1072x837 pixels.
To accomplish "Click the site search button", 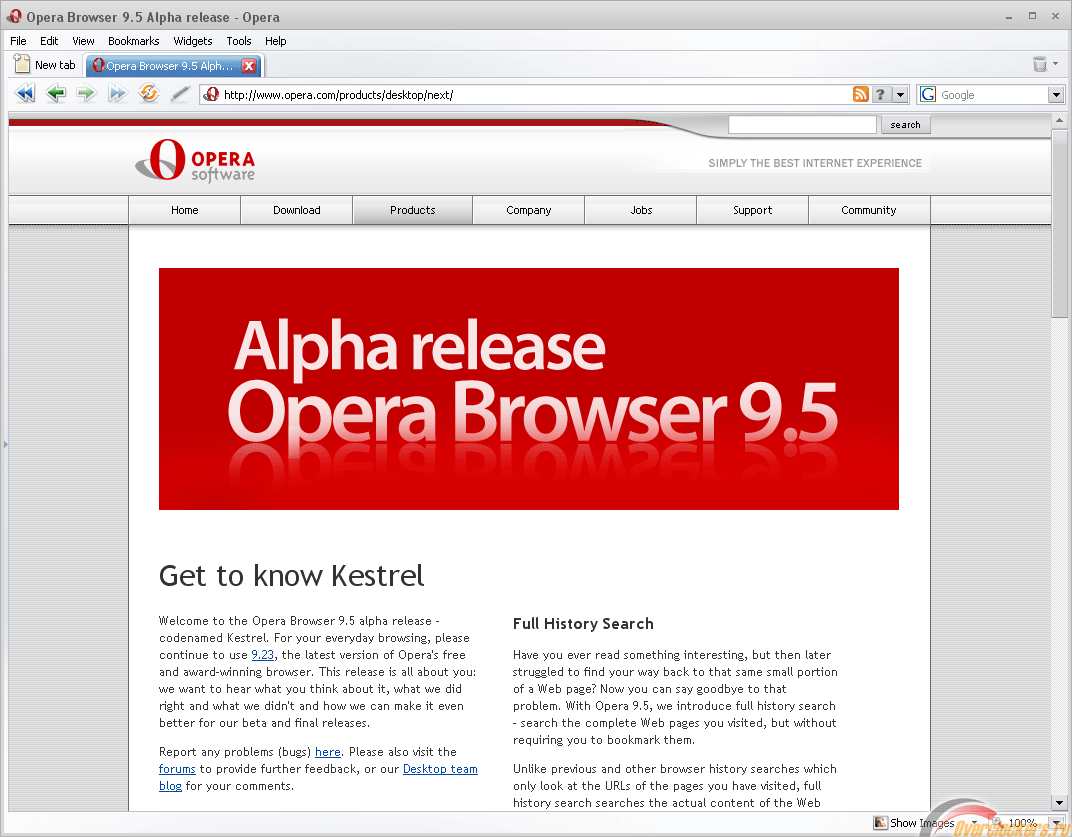I will click(x=905, y=125).
